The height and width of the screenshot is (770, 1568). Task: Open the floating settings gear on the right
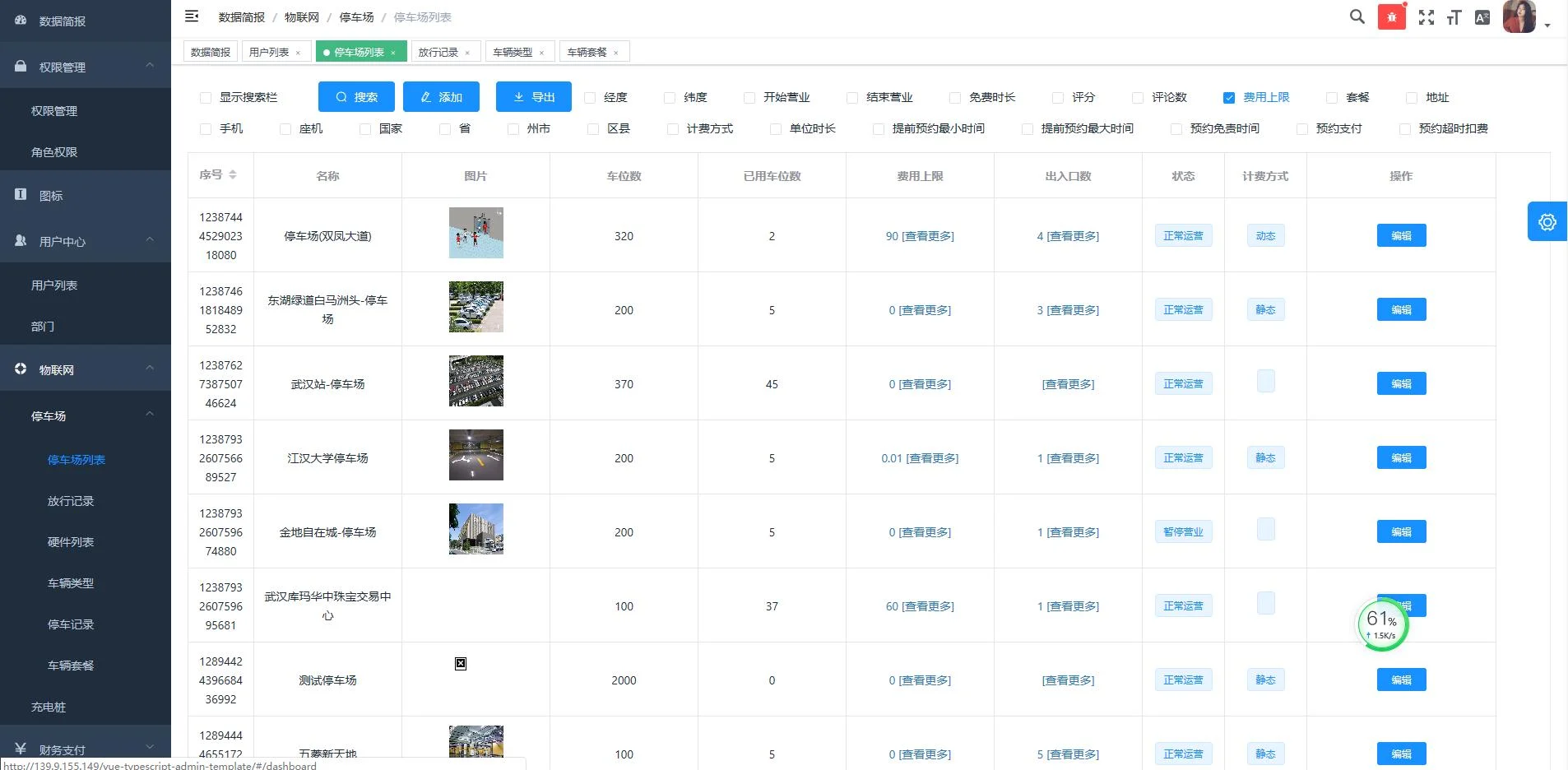(x=1547, y=221)
